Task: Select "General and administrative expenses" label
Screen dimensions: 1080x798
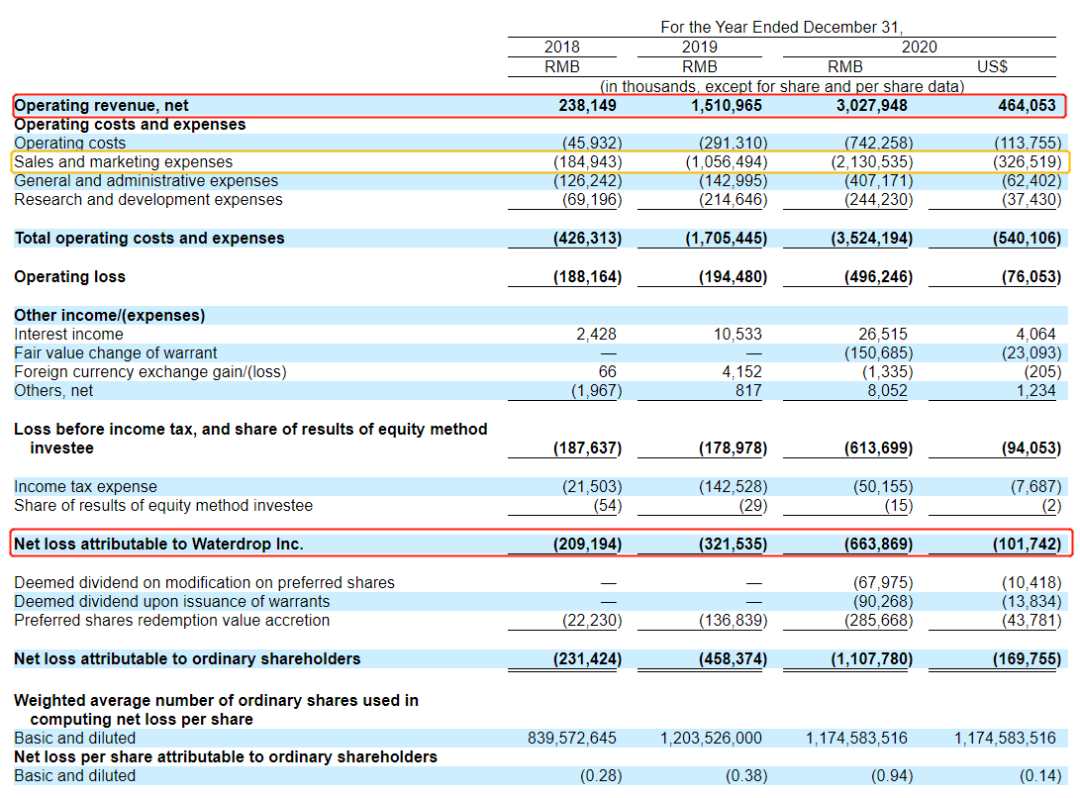Action: pyautogui.click(x=146, y=181)
